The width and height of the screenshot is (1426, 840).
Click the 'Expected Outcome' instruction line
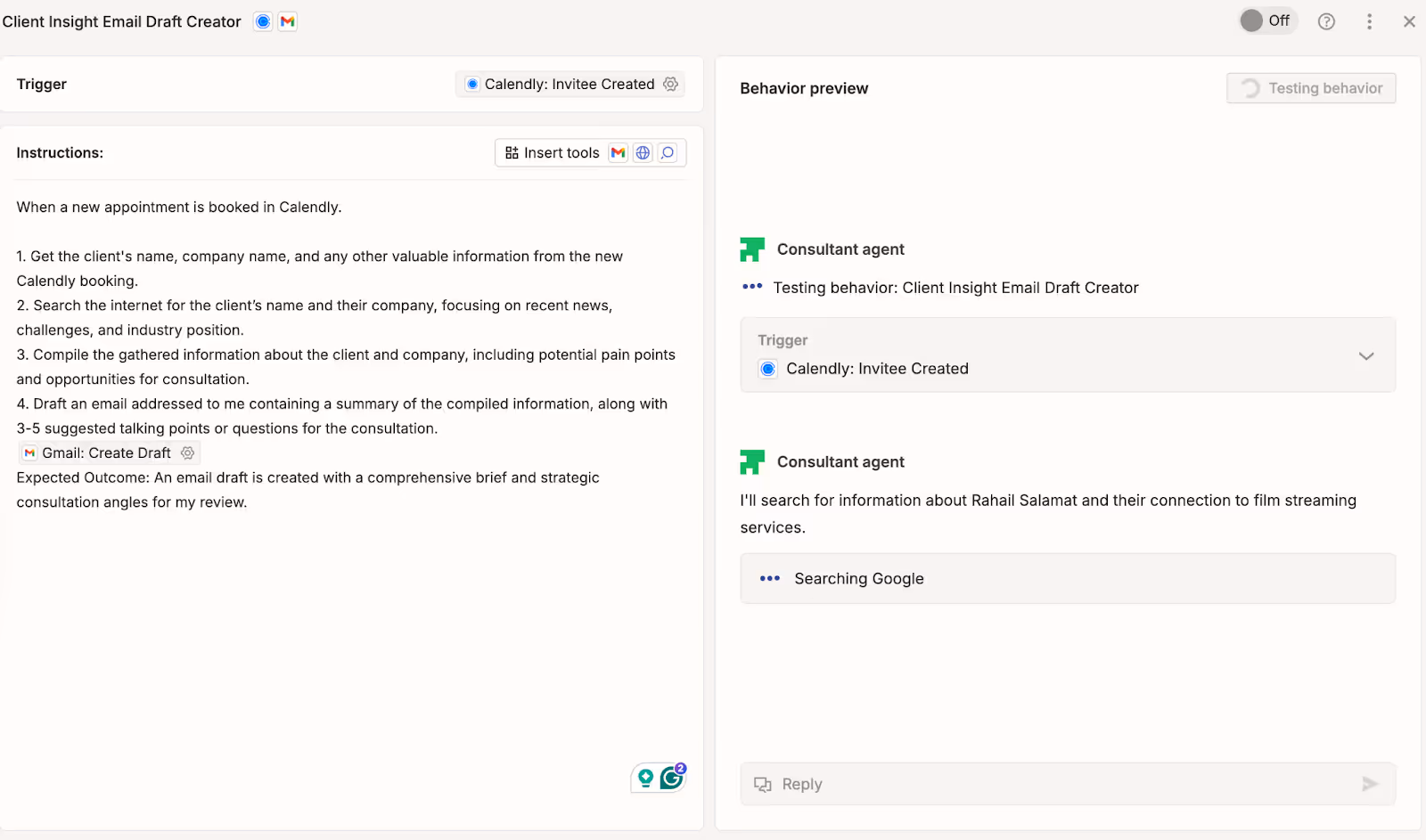(307, 490)
